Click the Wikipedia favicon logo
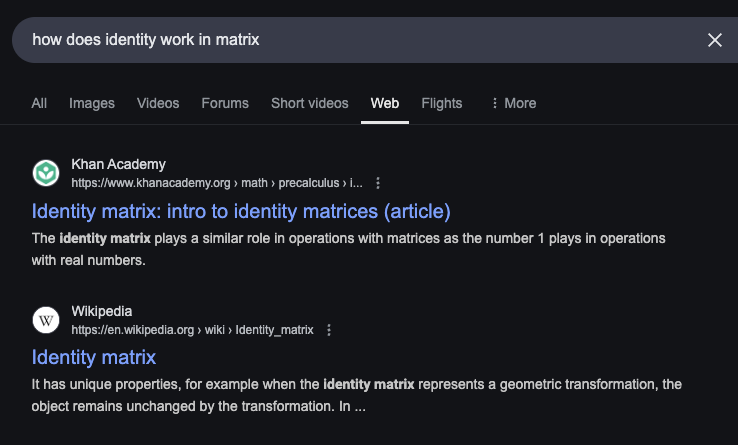Viewport: 738px width, 445px height. [46, 320]
